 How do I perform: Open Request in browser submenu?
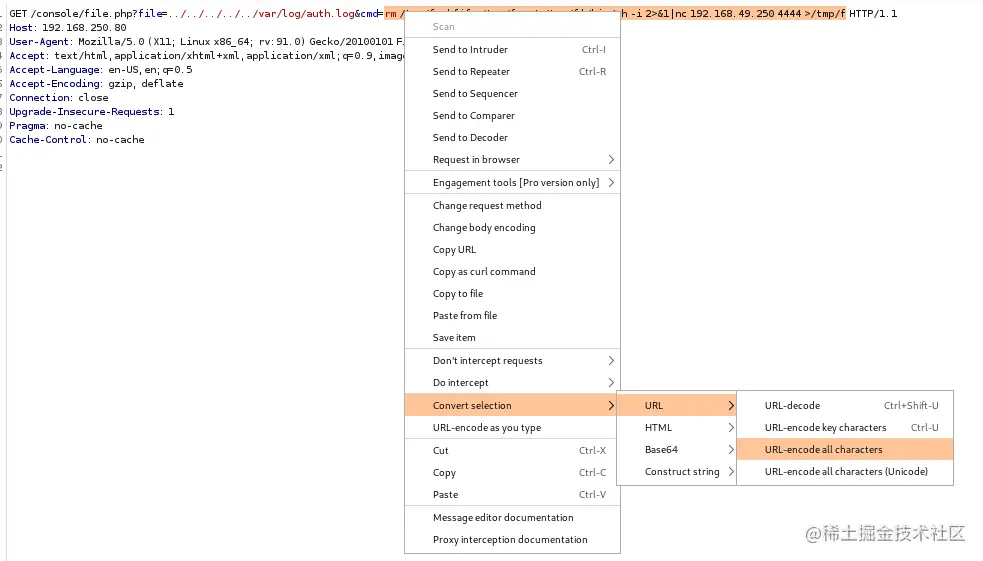(512, 159)
